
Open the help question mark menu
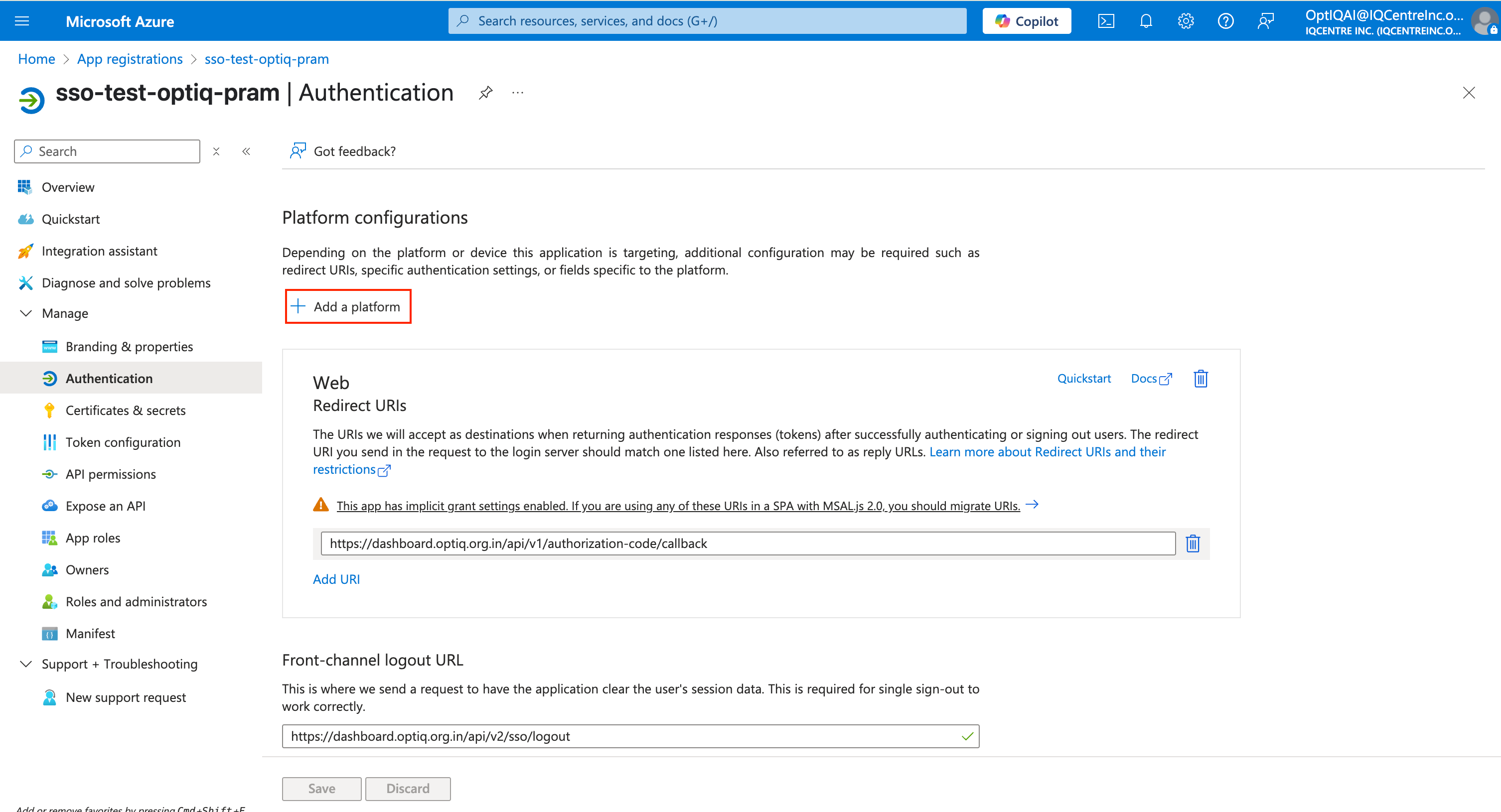pyautogui.click(x=1225, y=21)
